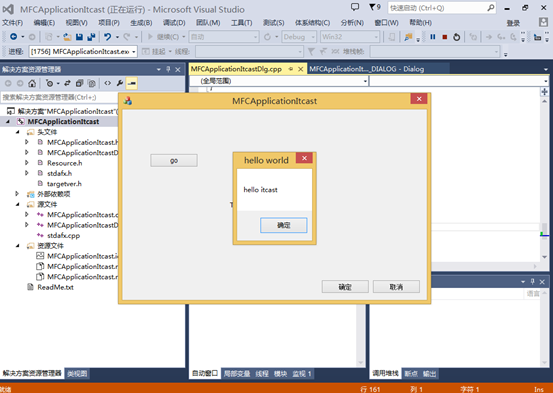Click the blue folder icon in the debug toolbar
The width and height of the screenshot is (553, 393).
(x=408, y=37)
